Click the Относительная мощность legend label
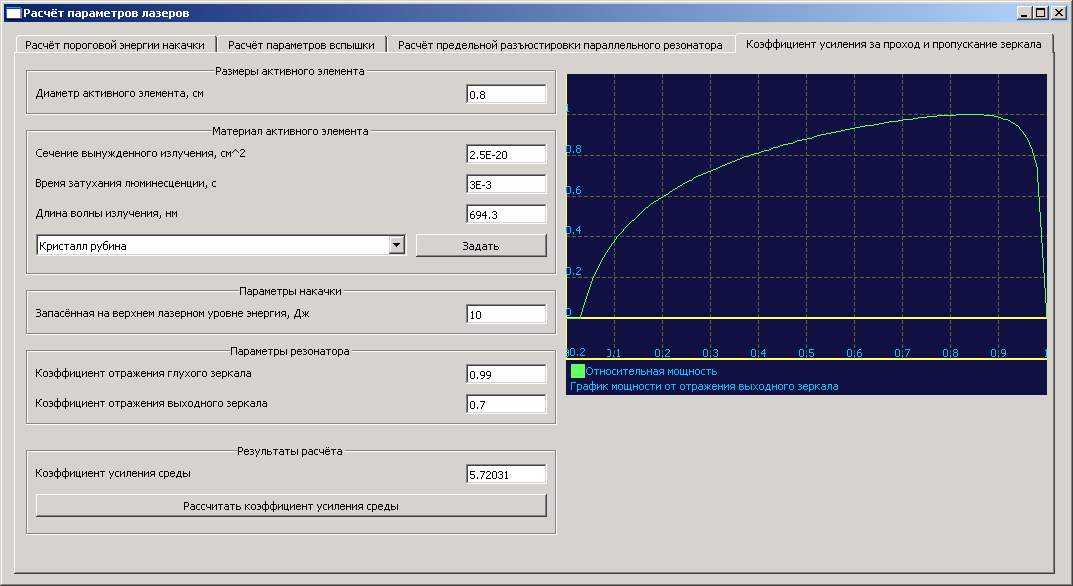Screen dimensions: 1073x586 (x=651, y=371)
